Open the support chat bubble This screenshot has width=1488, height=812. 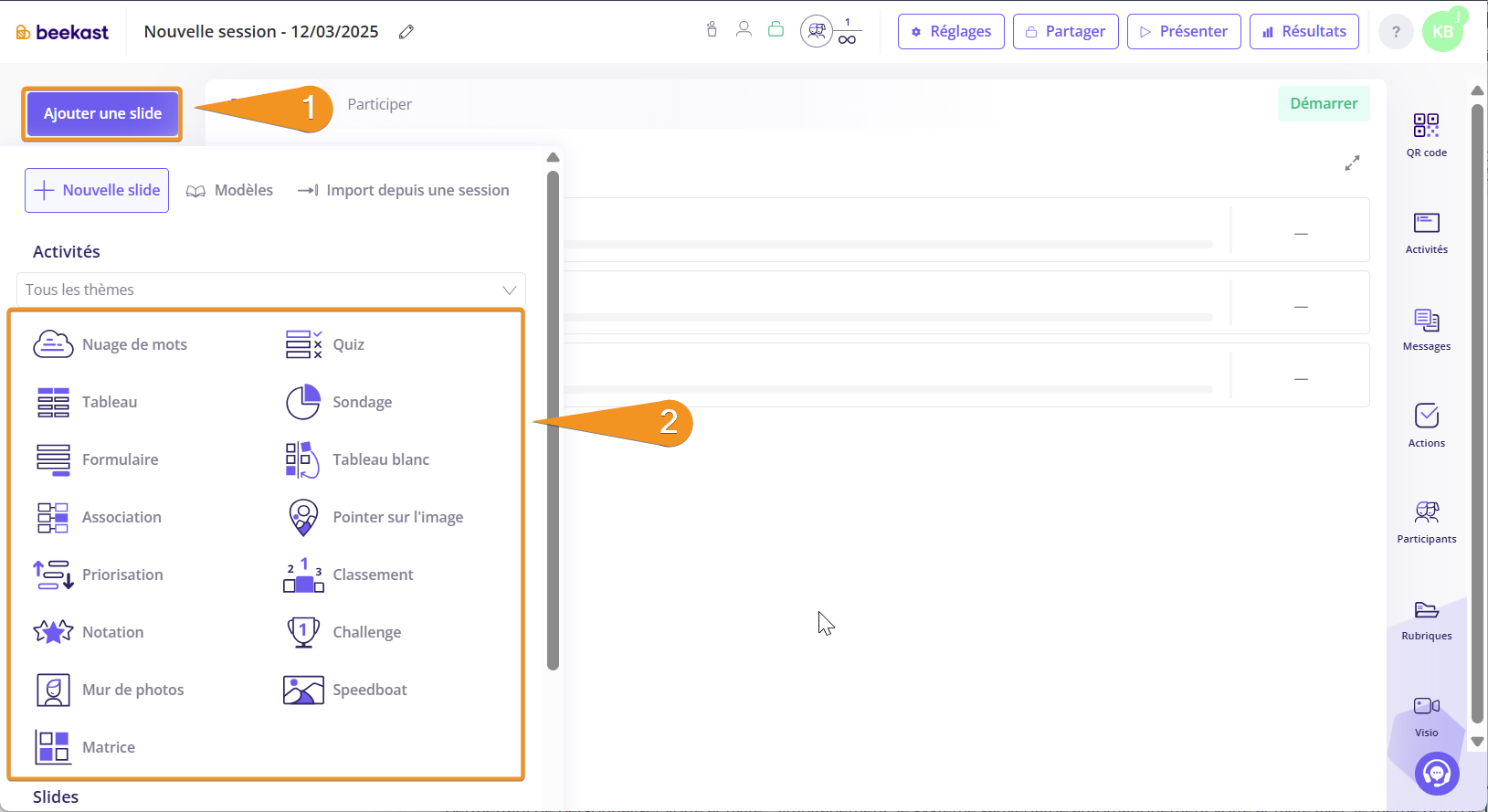[x=1436, y=774]
